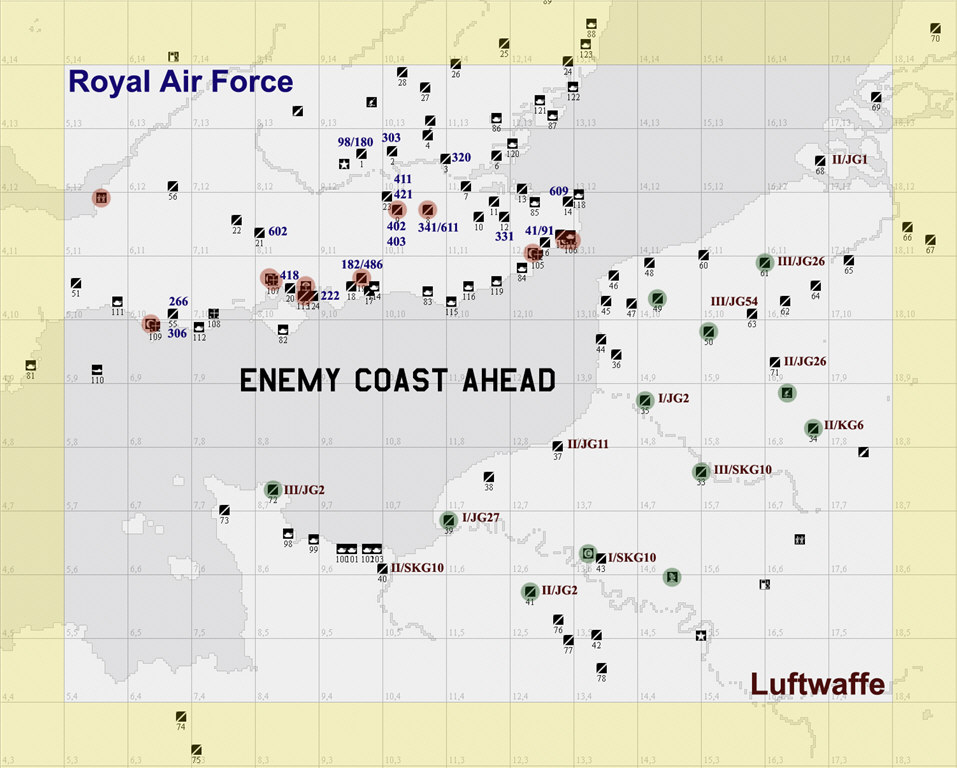Choose airfield marker numbered 69

point(876,97)
